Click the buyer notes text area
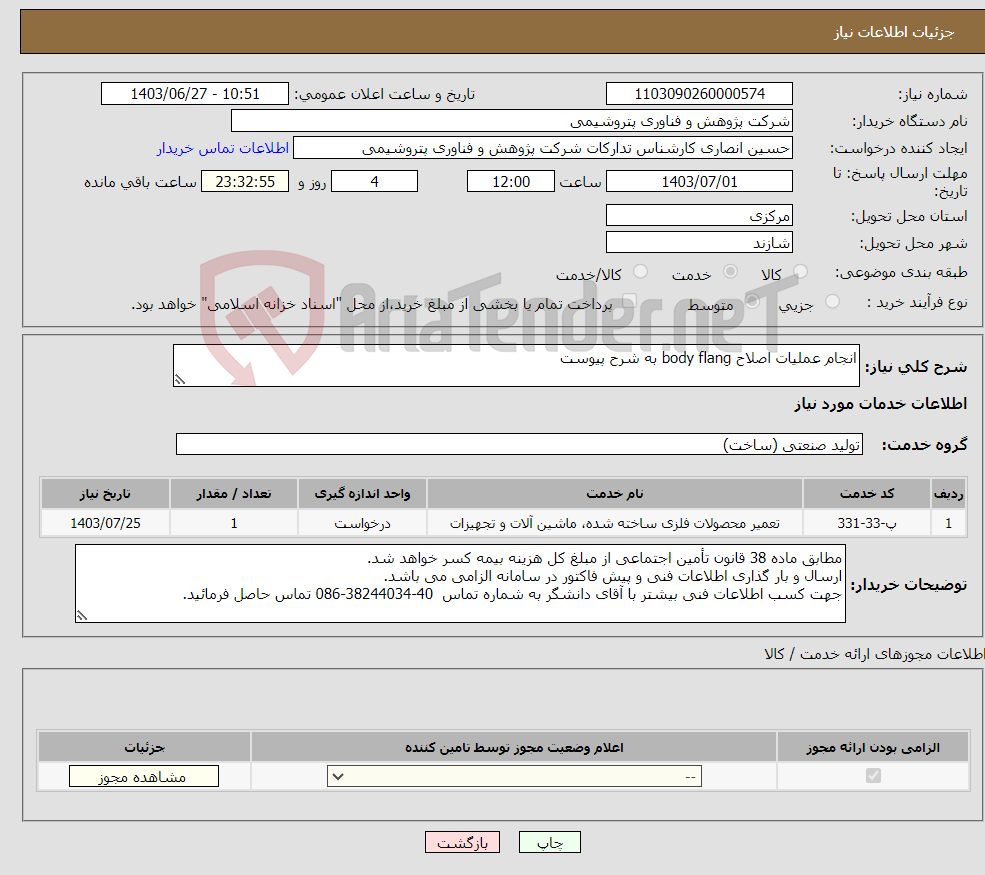Viewport: 985px width, 875px height. click(x=460, y=584)
